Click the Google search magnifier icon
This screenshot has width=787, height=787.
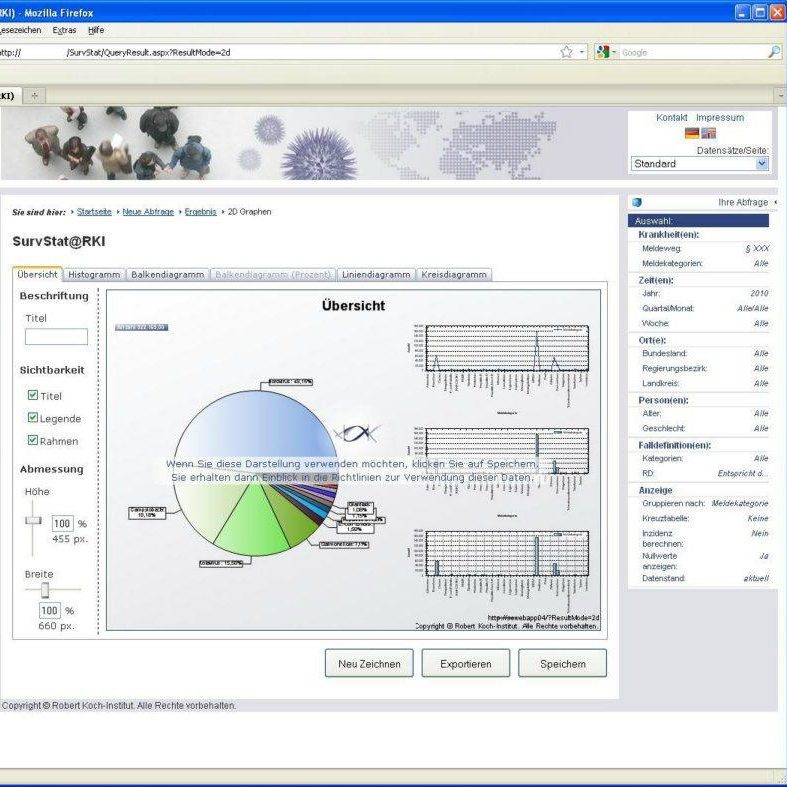pyautogui.click(x=773, y=52)
